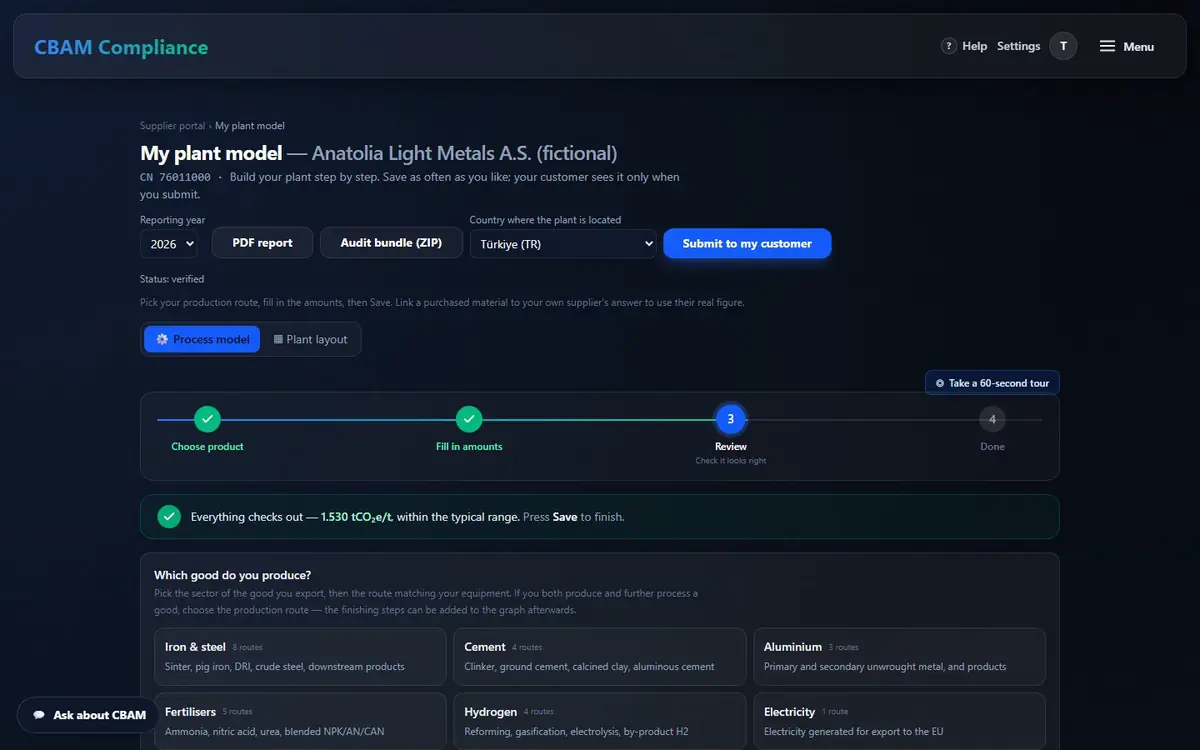Switch to the Process model tab

(x=202, y=339)
